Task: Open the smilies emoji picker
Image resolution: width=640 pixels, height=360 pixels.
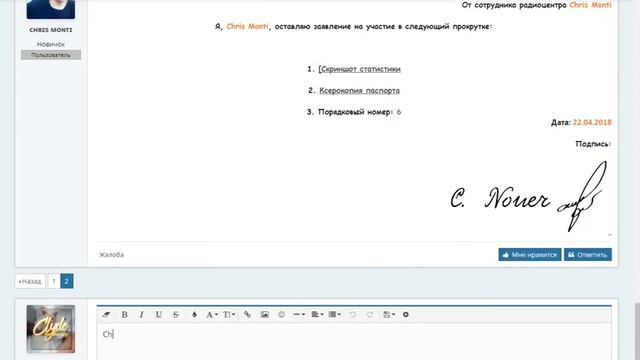Action: click(x=281, y=314)
